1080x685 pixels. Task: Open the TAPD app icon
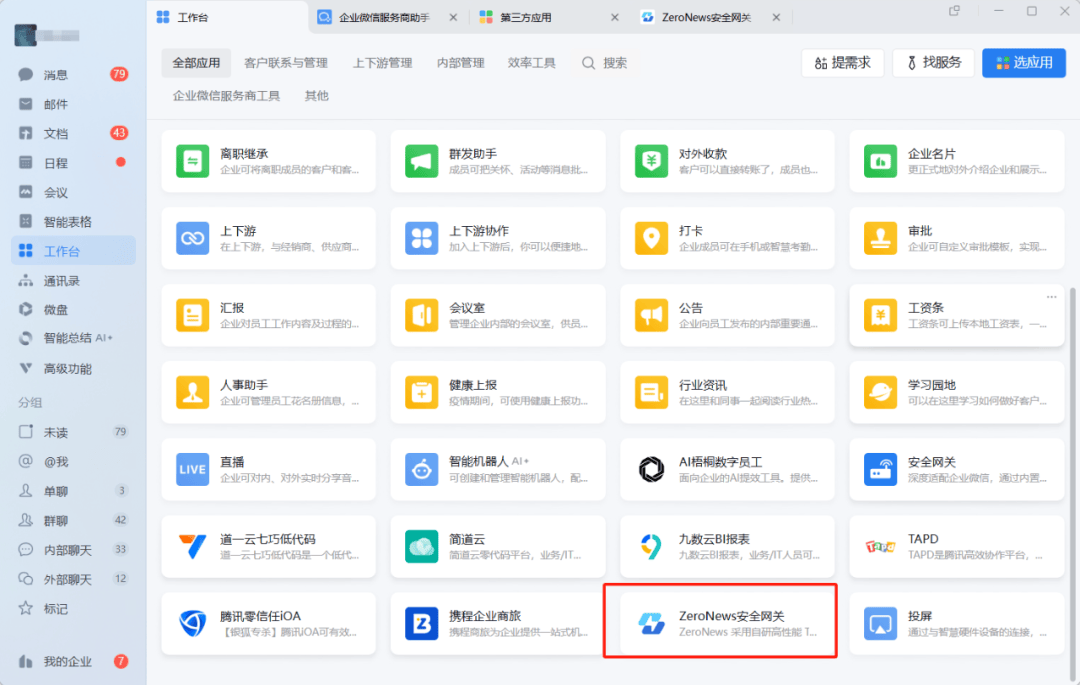coord(880,547)
